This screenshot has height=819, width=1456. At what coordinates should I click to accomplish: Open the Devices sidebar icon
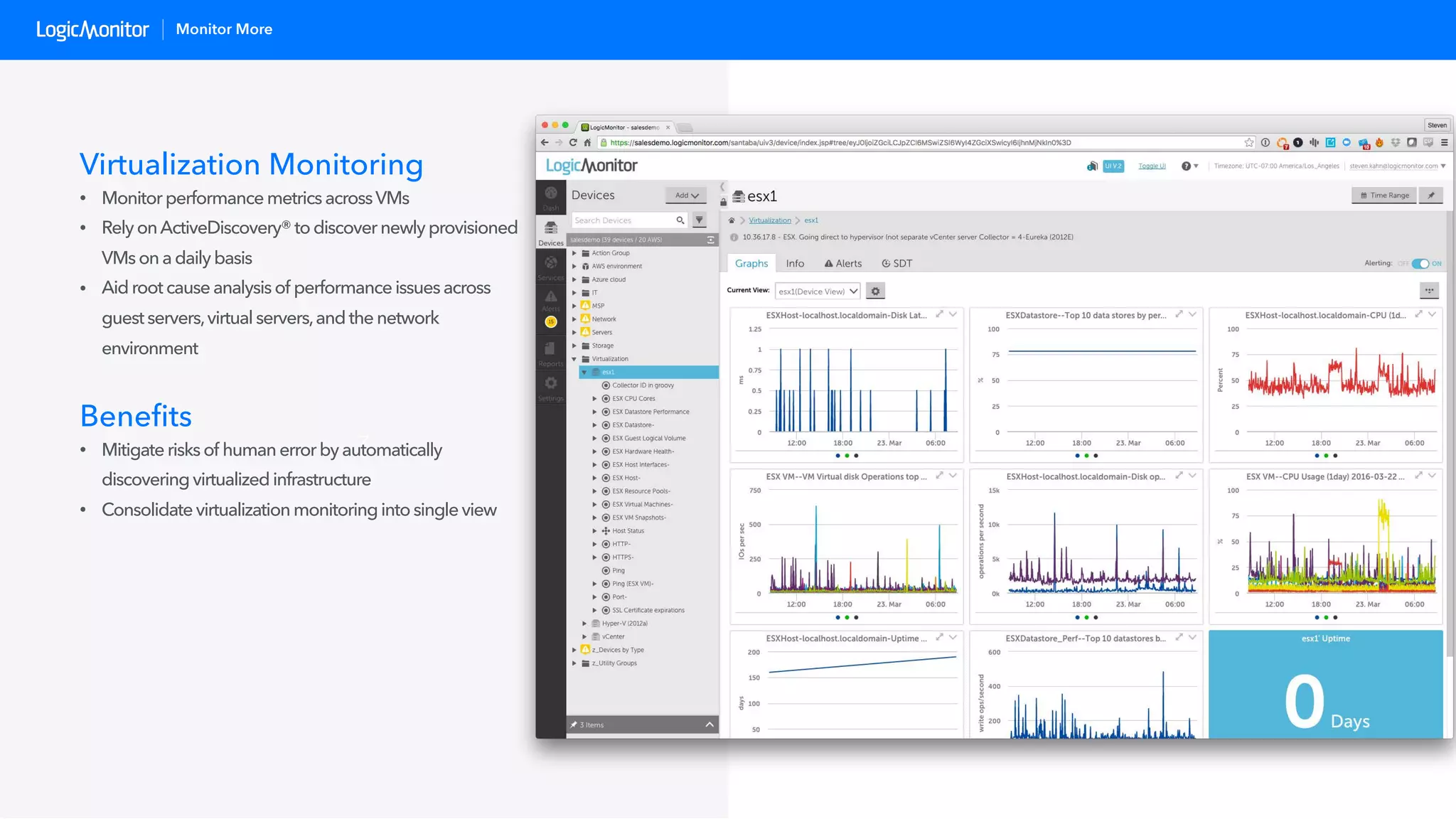click(551, 232)
